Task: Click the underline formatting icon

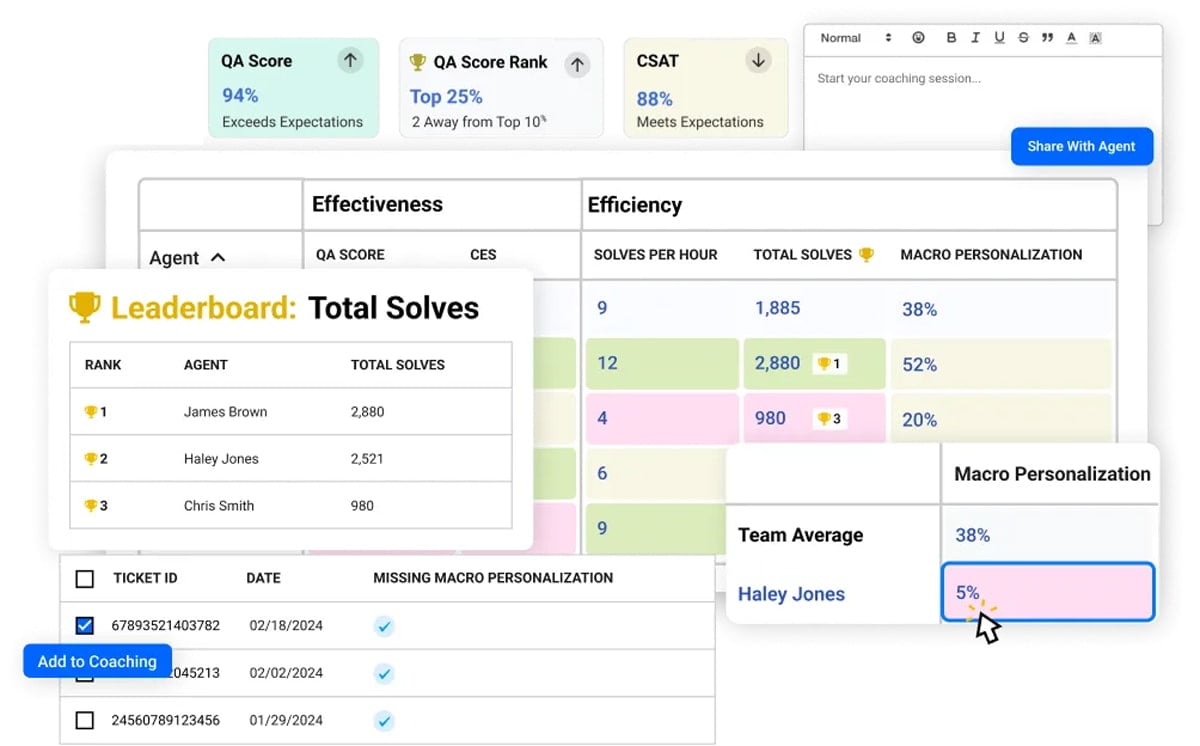Action: (999, 38)
